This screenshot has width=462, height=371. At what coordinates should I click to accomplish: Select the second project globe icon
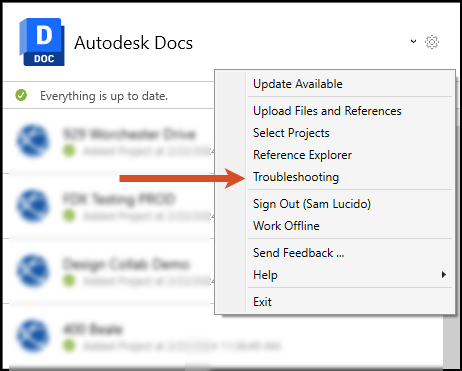click(x=33, y=206)
